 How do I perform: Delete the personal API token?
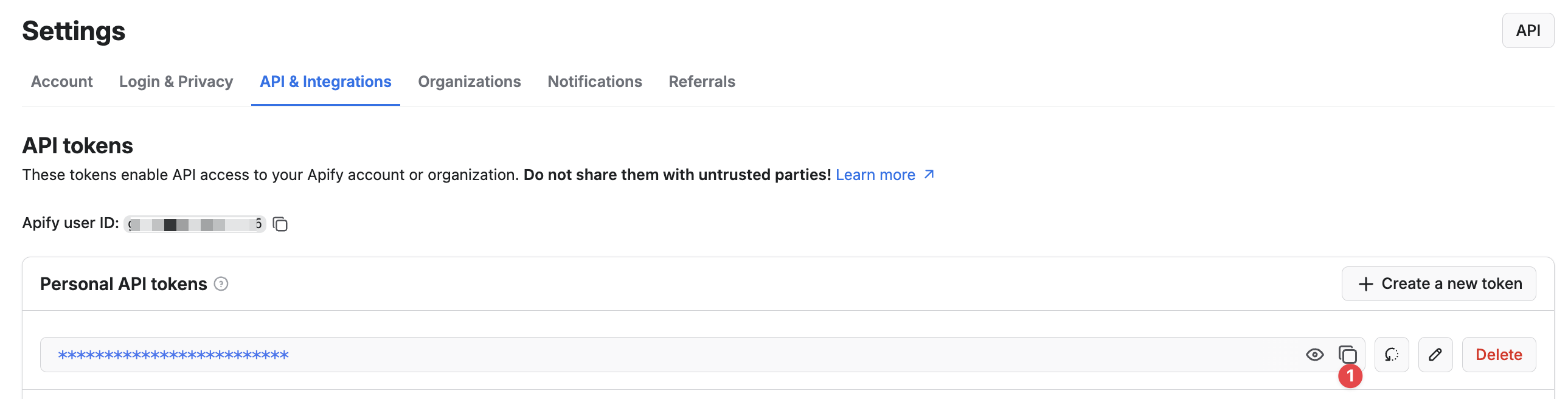tap(1499, 354)
